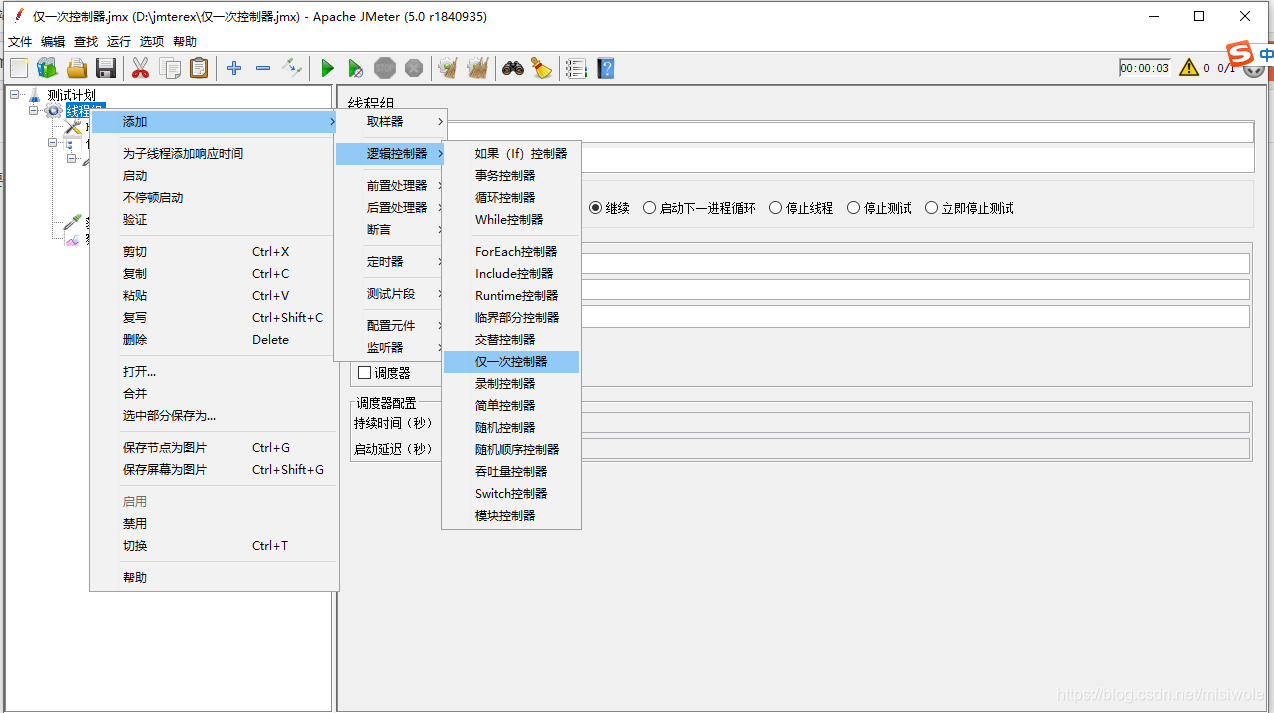The width and height of the screenshot is (1274, 713).
Task: Click the Clear results broom icon
Action: point(449,68)
